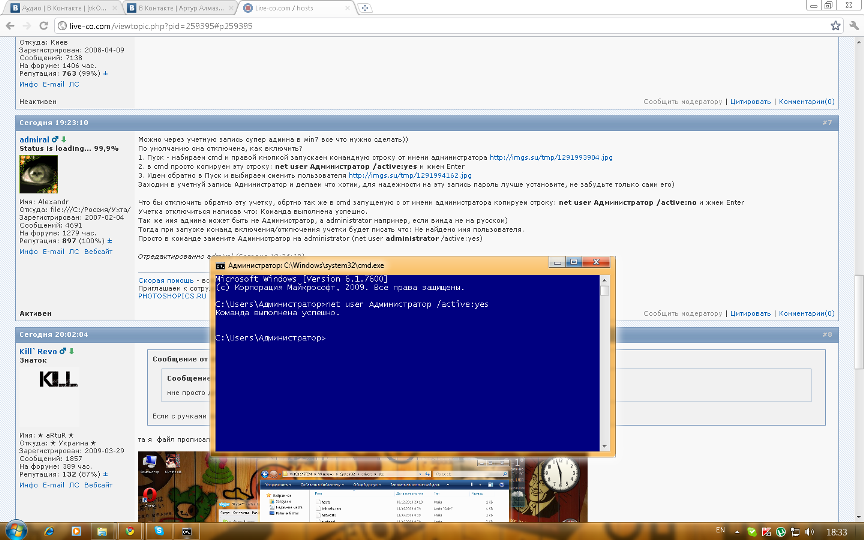Viewport: 864px width, 540px height.
Task: Open admiral's user profile link
Action: (37, 139)
